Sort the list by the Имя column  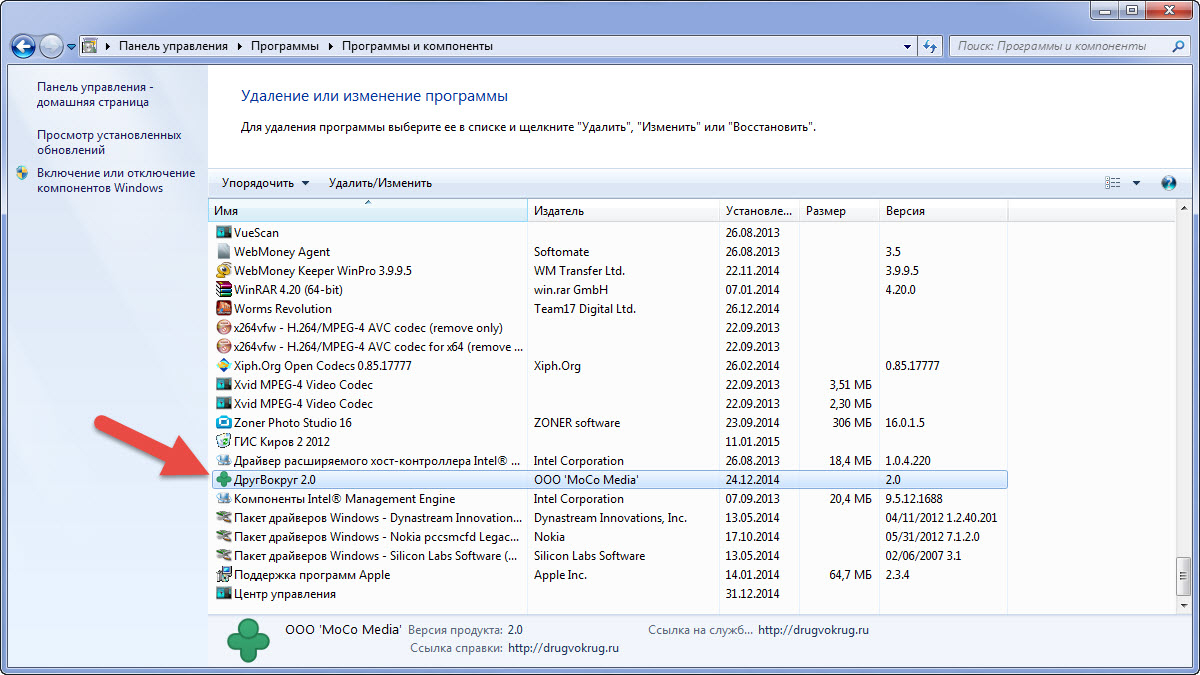coord(368,211)
